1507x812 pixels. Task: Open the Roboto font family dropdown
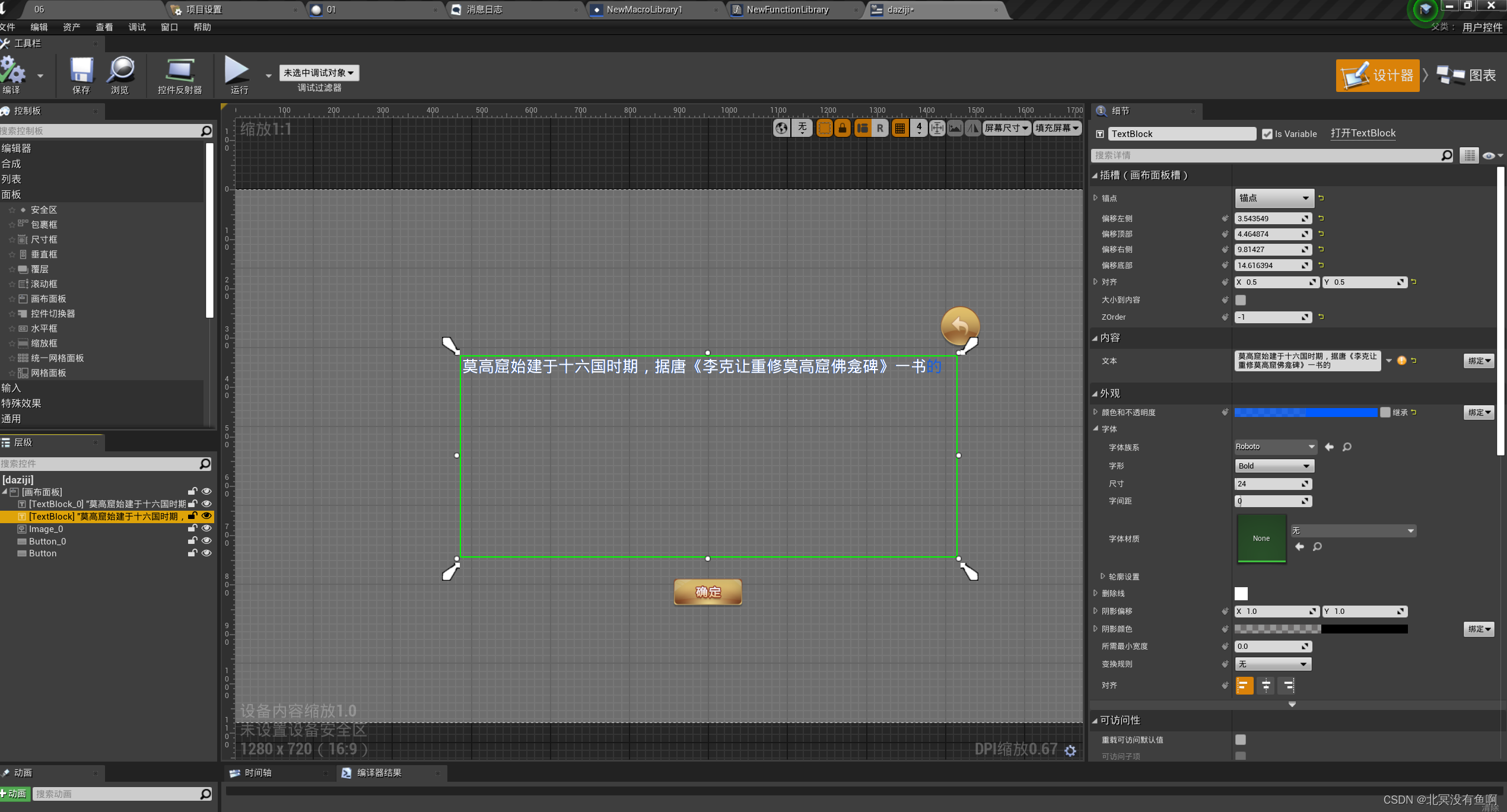pyautogui.click(x=1275, y=447)
